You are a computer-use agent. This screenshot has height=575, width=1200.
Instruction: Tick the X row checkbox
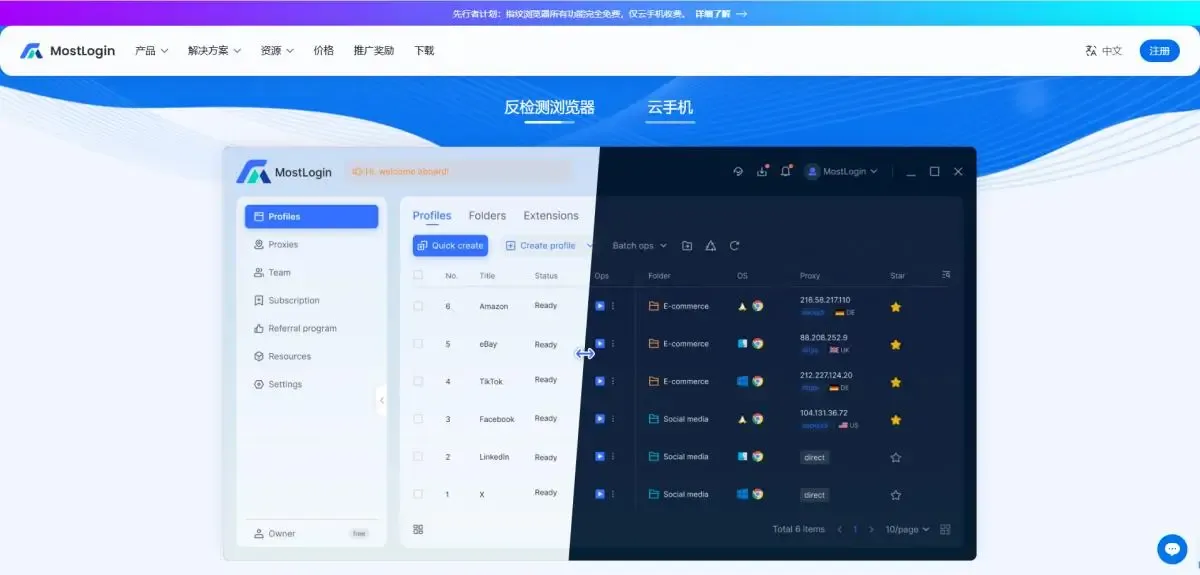click(x=418, y=494)
